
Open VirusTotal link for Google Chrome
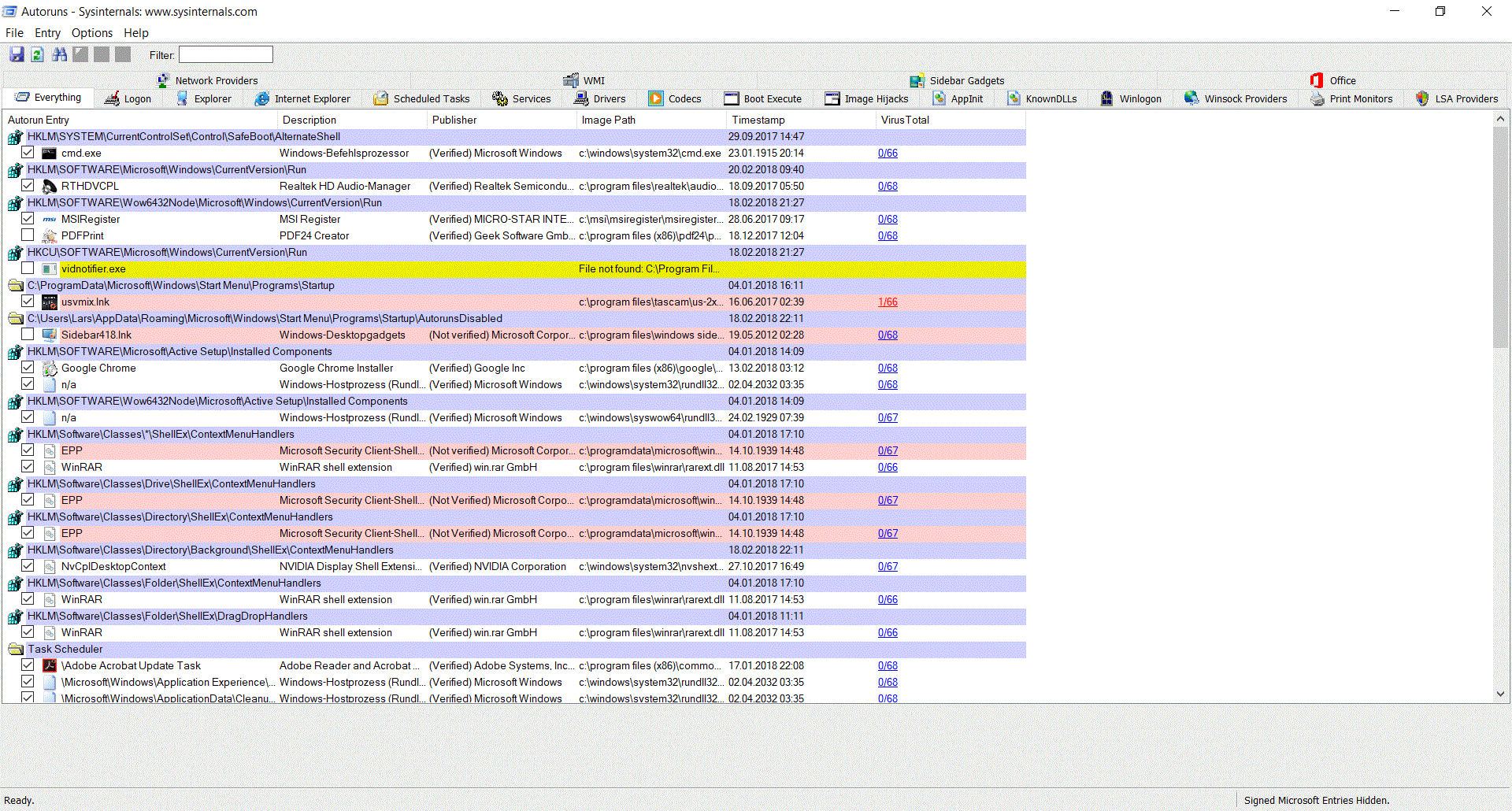(x=888, y=368)
